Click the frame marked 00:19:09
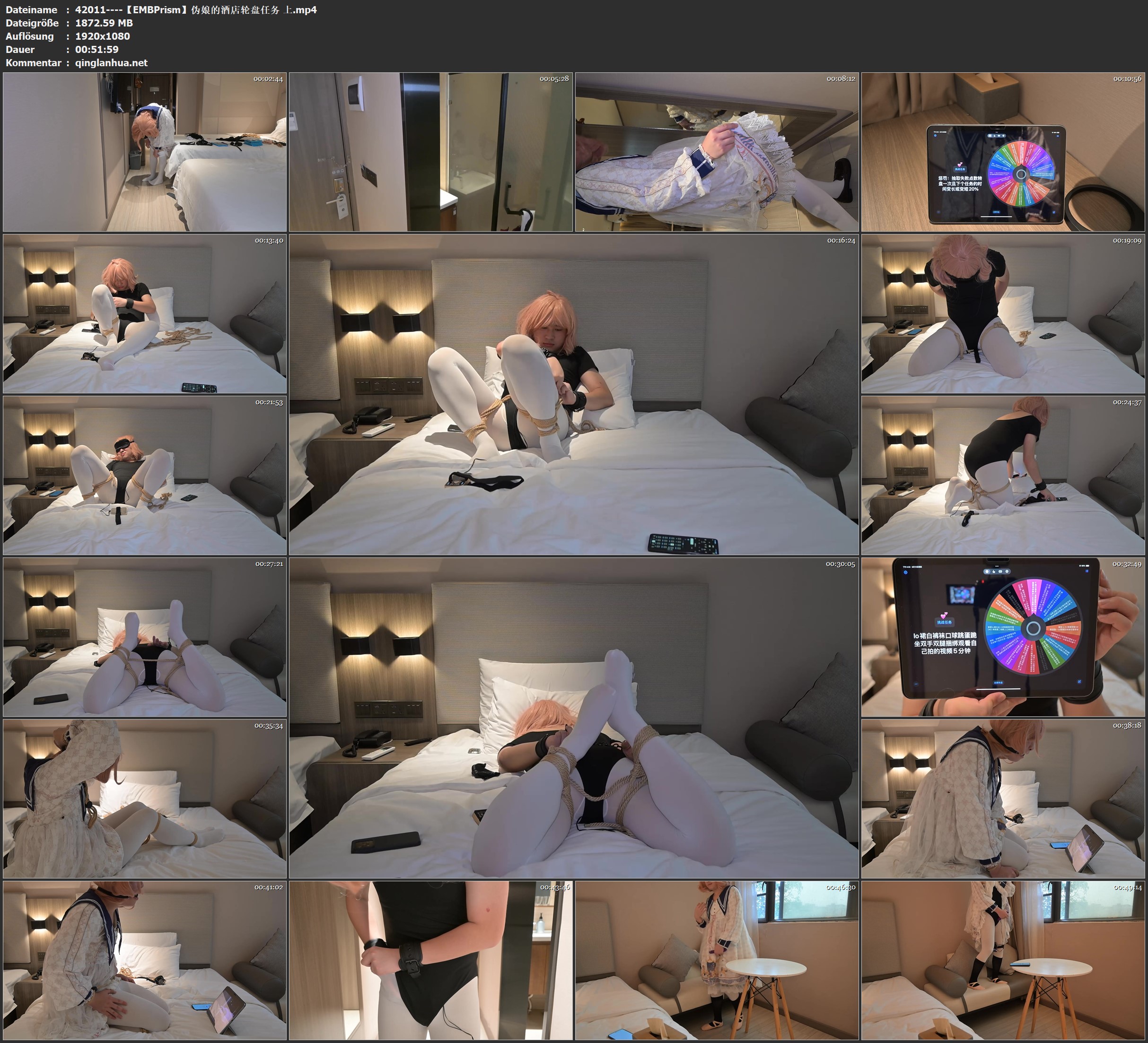The width and height of the screenshot is (1148, 1043). tap(1003, 313)
